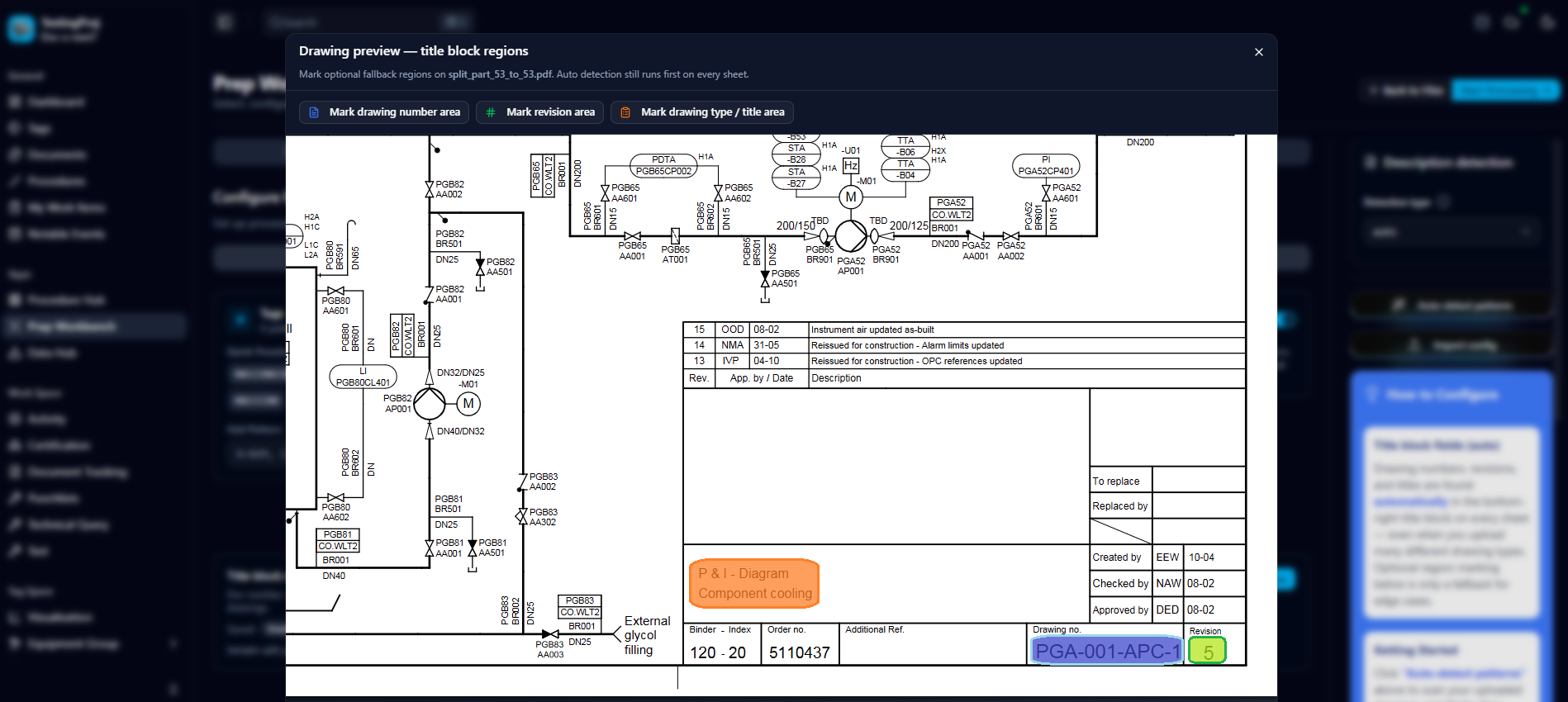The height and width of the screenshot is (702, 1568).
Task: Click the hash icon for revision area
Action: [x=491, y=112]
